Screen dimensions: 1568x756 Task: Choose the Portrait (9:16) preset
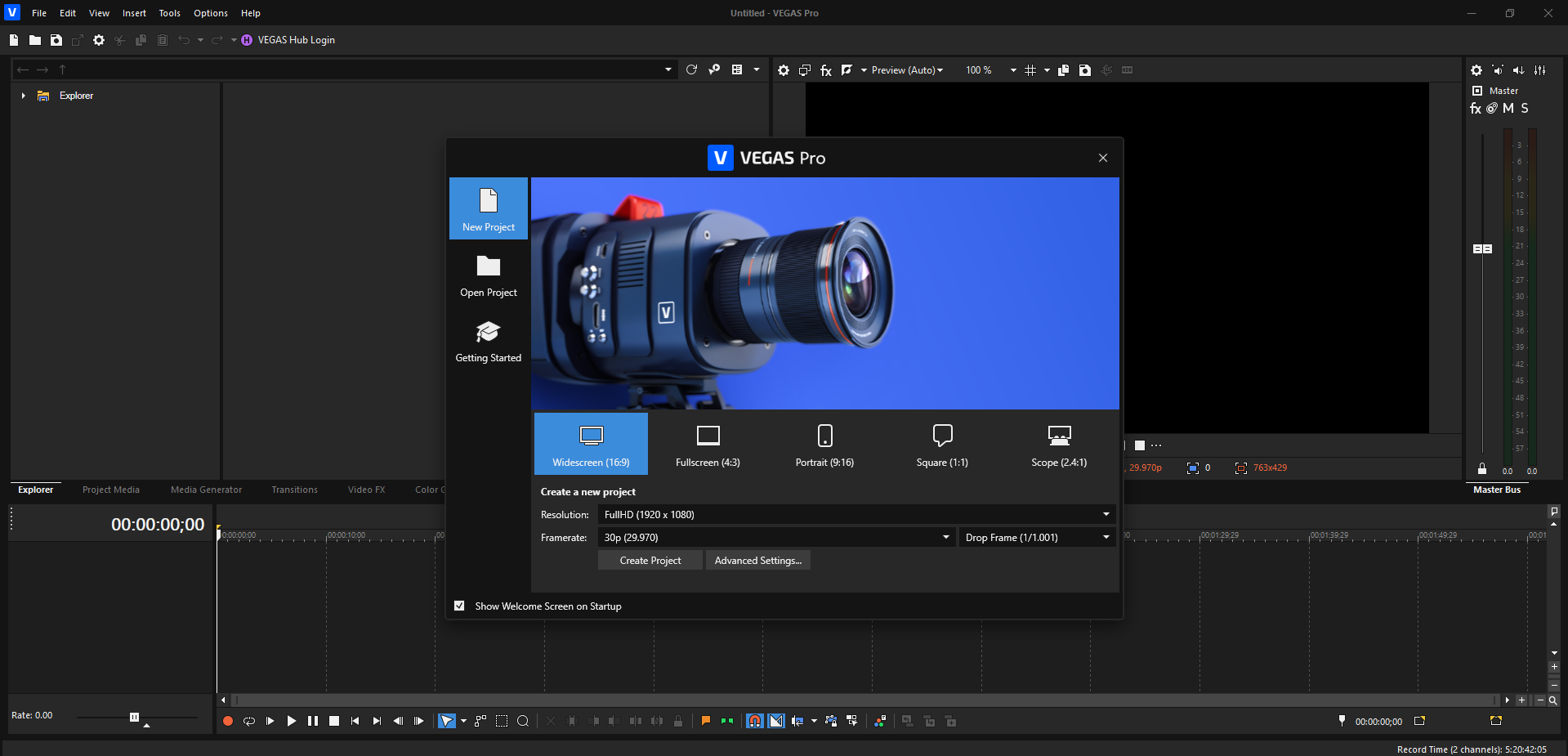pos(824,444)
